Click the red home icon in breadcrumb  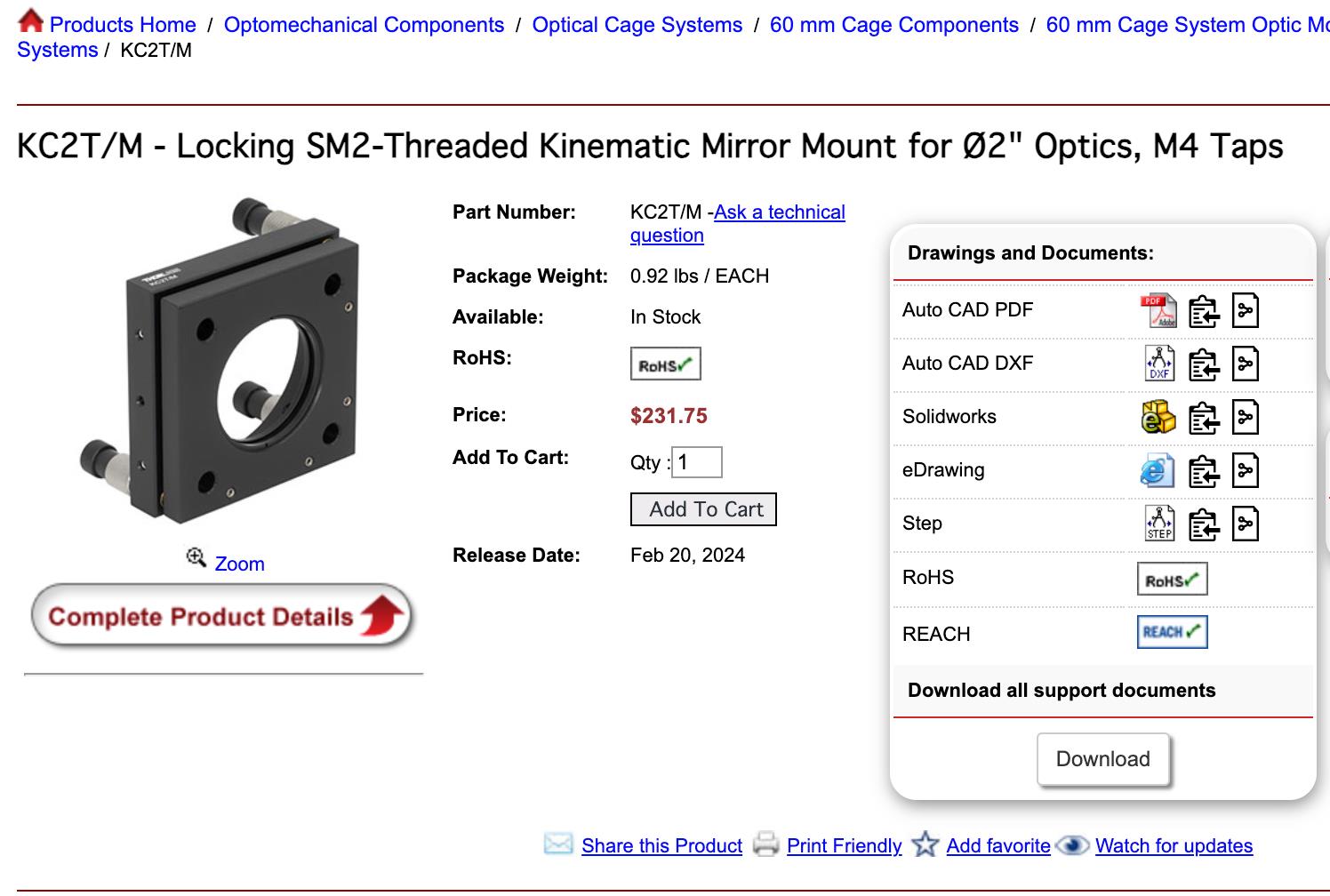coord(30,20)
